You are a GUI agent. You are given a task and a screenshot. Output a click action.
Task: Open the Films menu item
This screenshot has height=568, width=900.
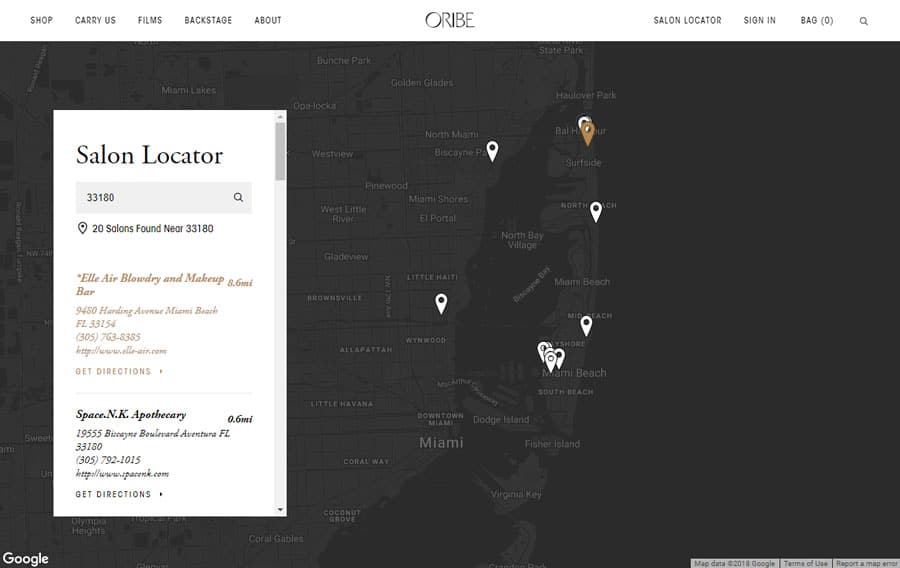coord(150,21)
